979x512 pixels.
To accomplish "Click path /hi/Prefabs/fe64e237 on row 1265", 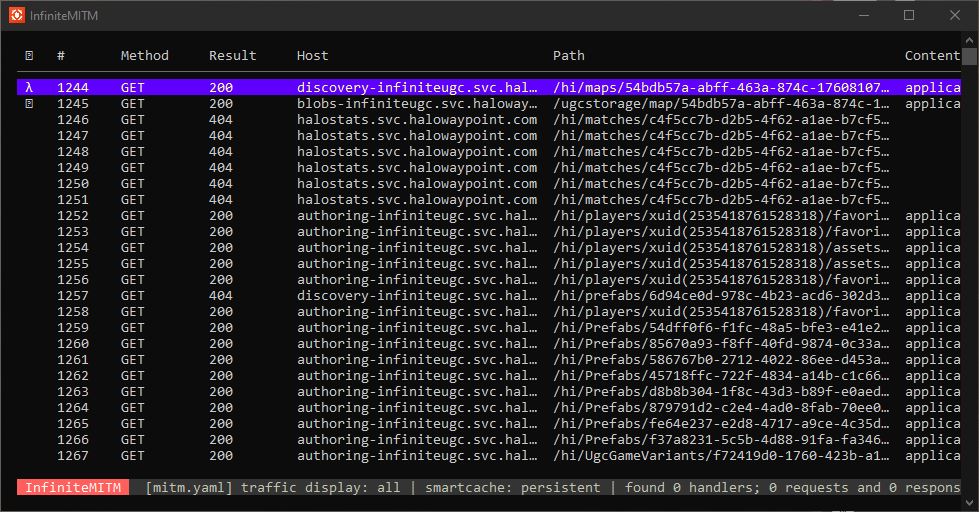I will click(721, 423).
